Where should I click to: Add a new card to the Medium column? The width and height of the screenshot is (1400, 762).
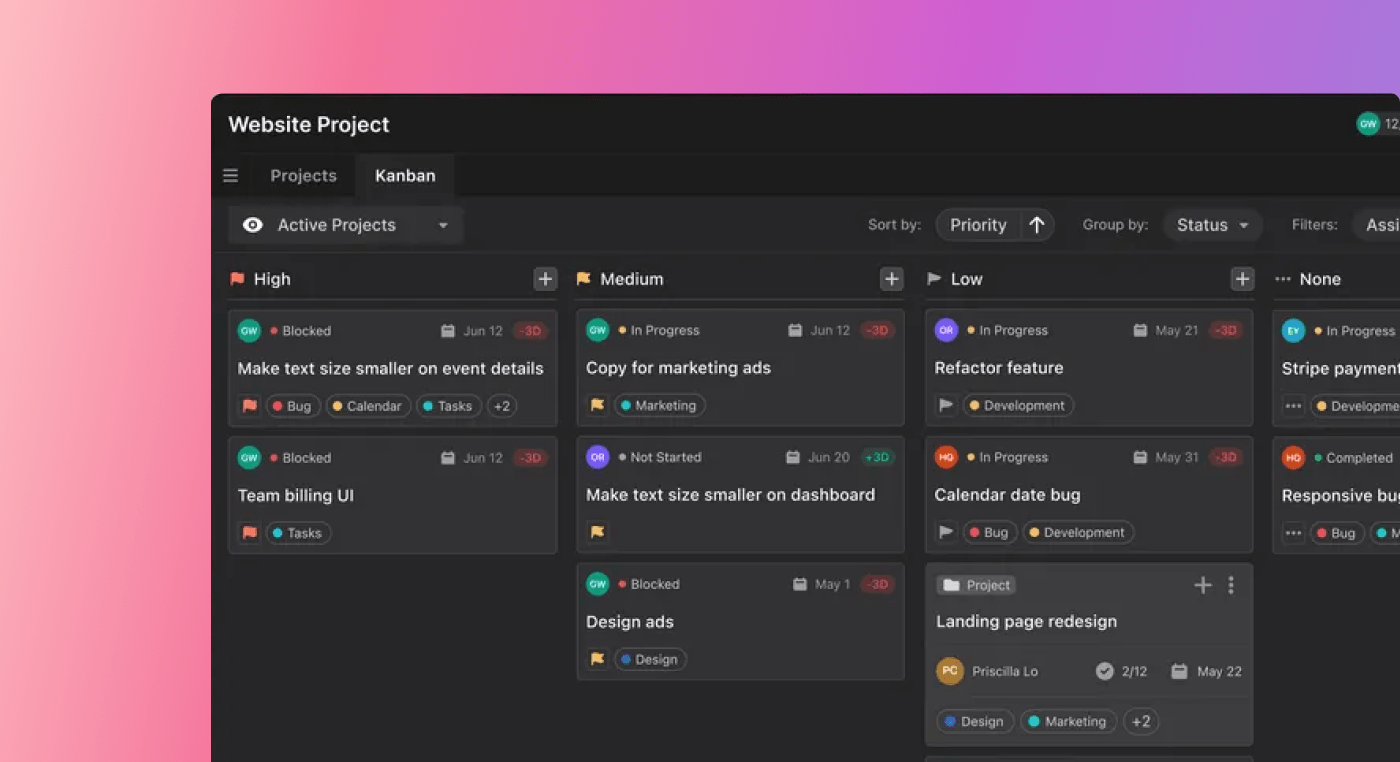coord(891,279)
